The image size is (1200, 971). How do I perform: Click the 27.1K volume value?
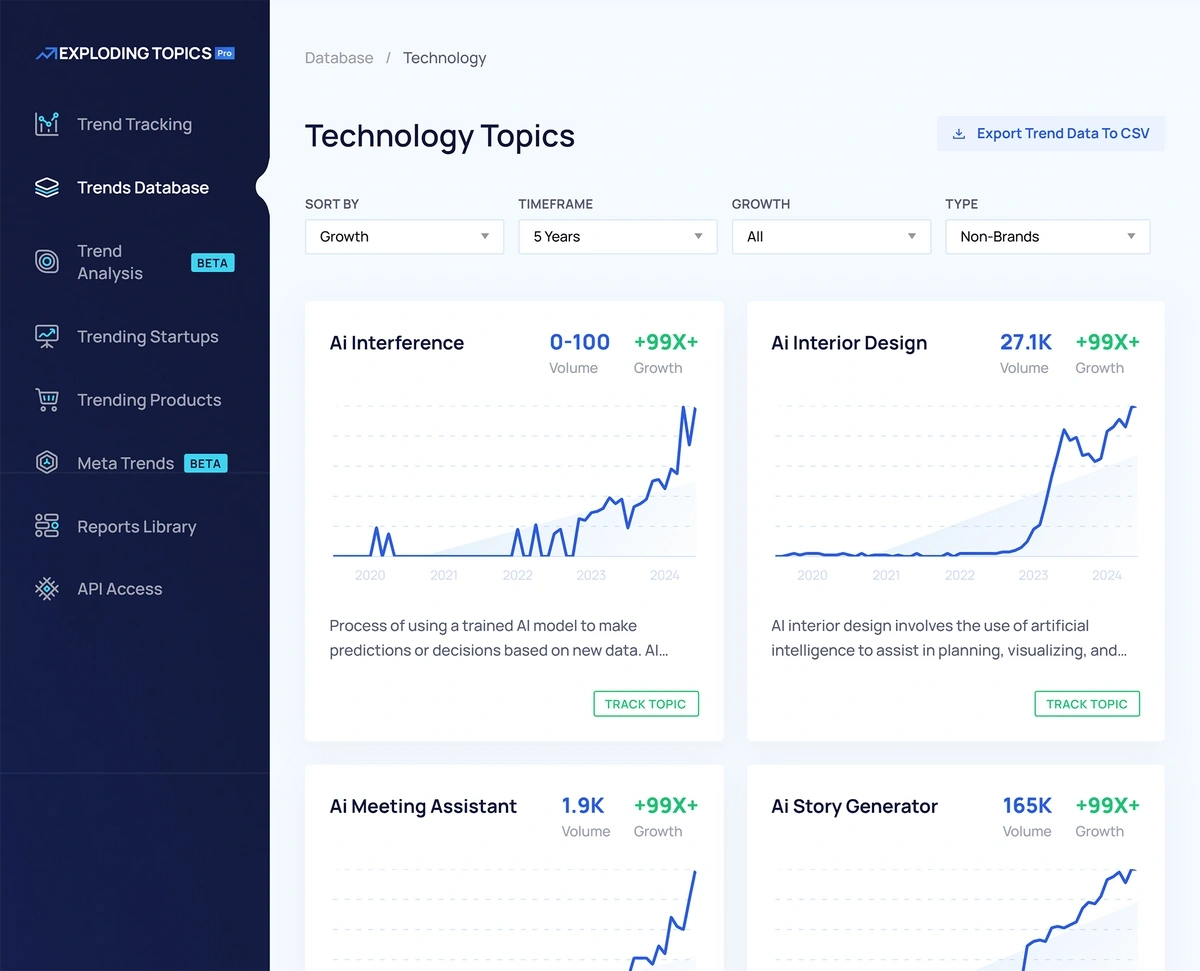tap(1026, 342)
